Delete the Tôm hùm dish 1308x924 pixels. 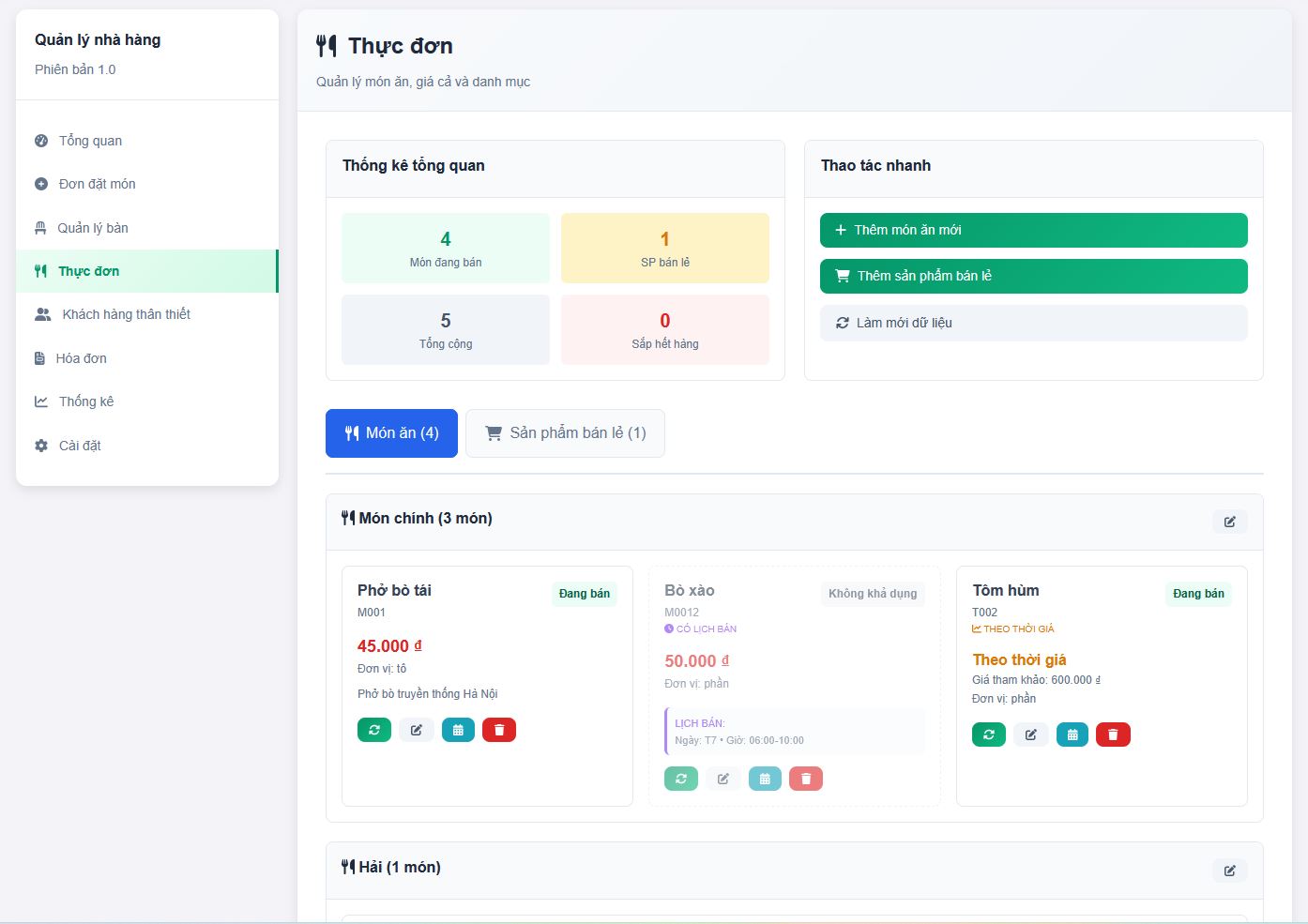point(1113,735)
